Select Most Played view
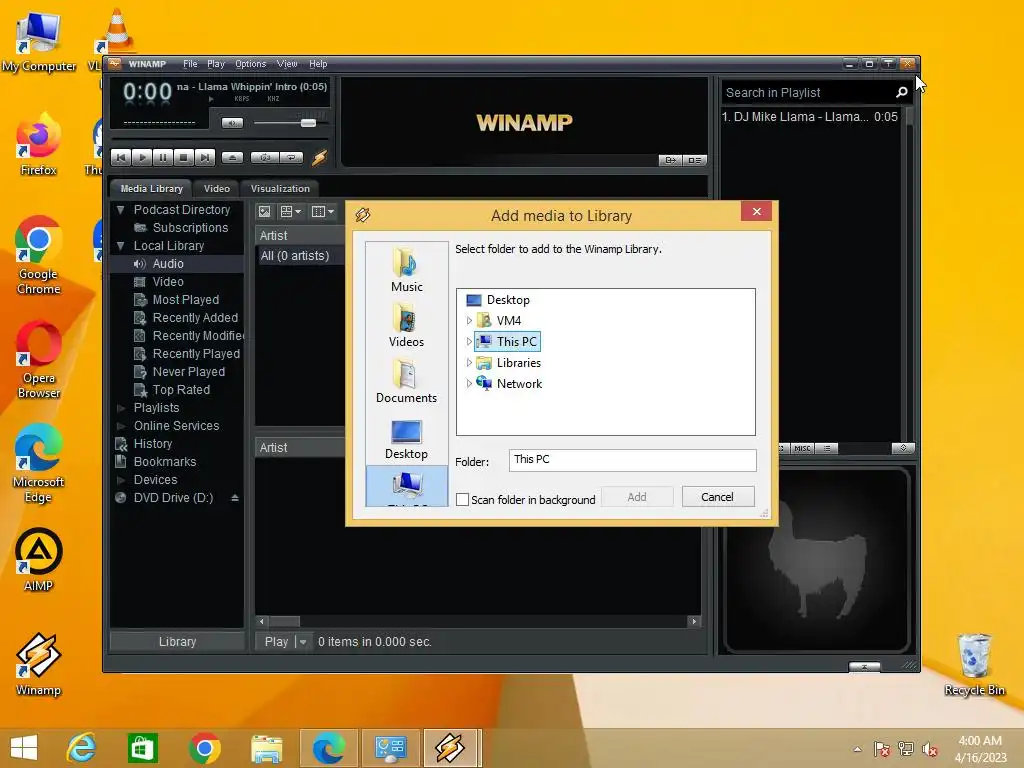The height and width of the screenshot is (768, 1024). click(x=185, y=300)
